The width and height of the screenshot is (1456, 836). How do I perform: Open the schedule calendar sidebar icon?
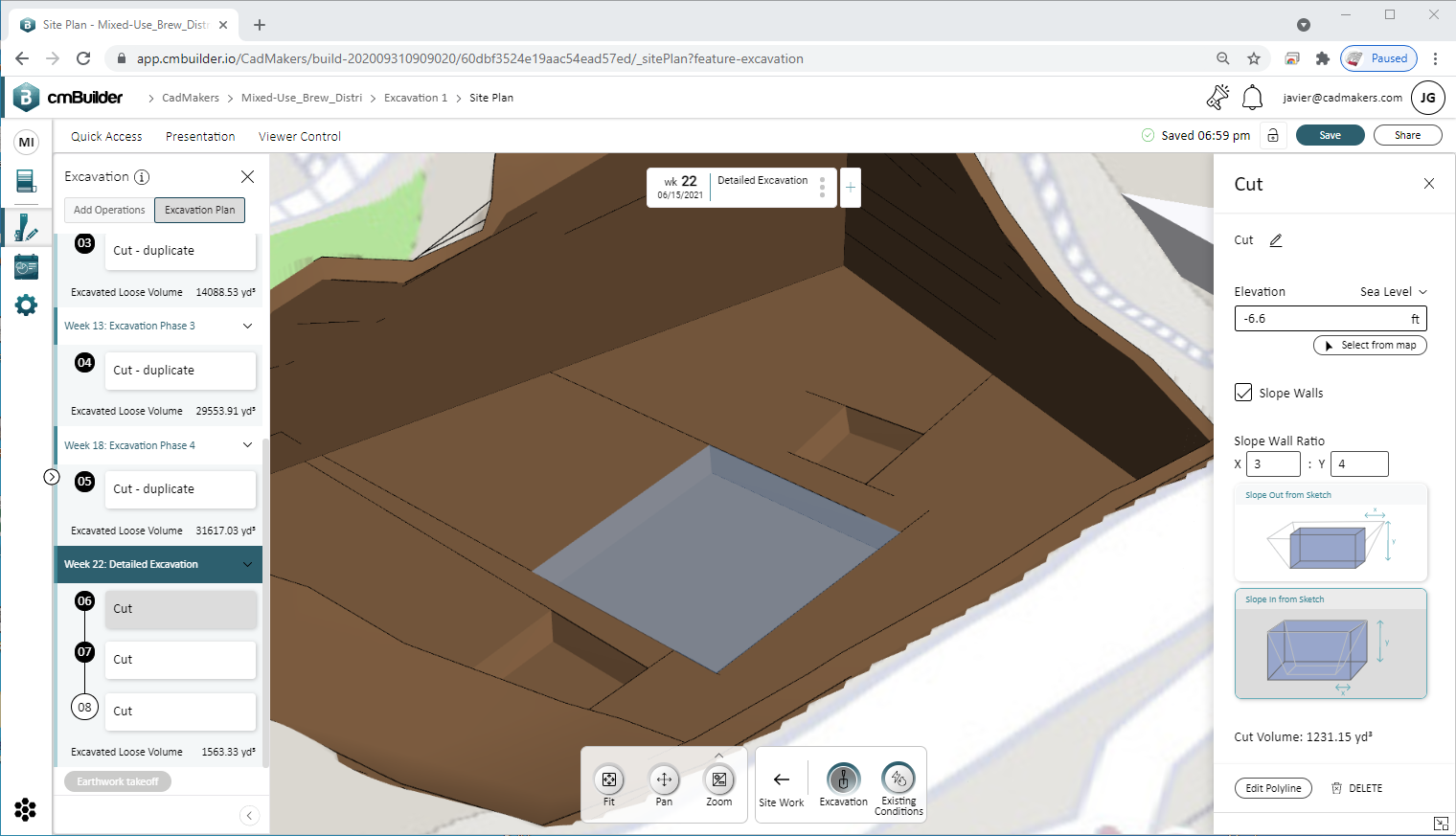pyautogui.click(x=27, y=267)
